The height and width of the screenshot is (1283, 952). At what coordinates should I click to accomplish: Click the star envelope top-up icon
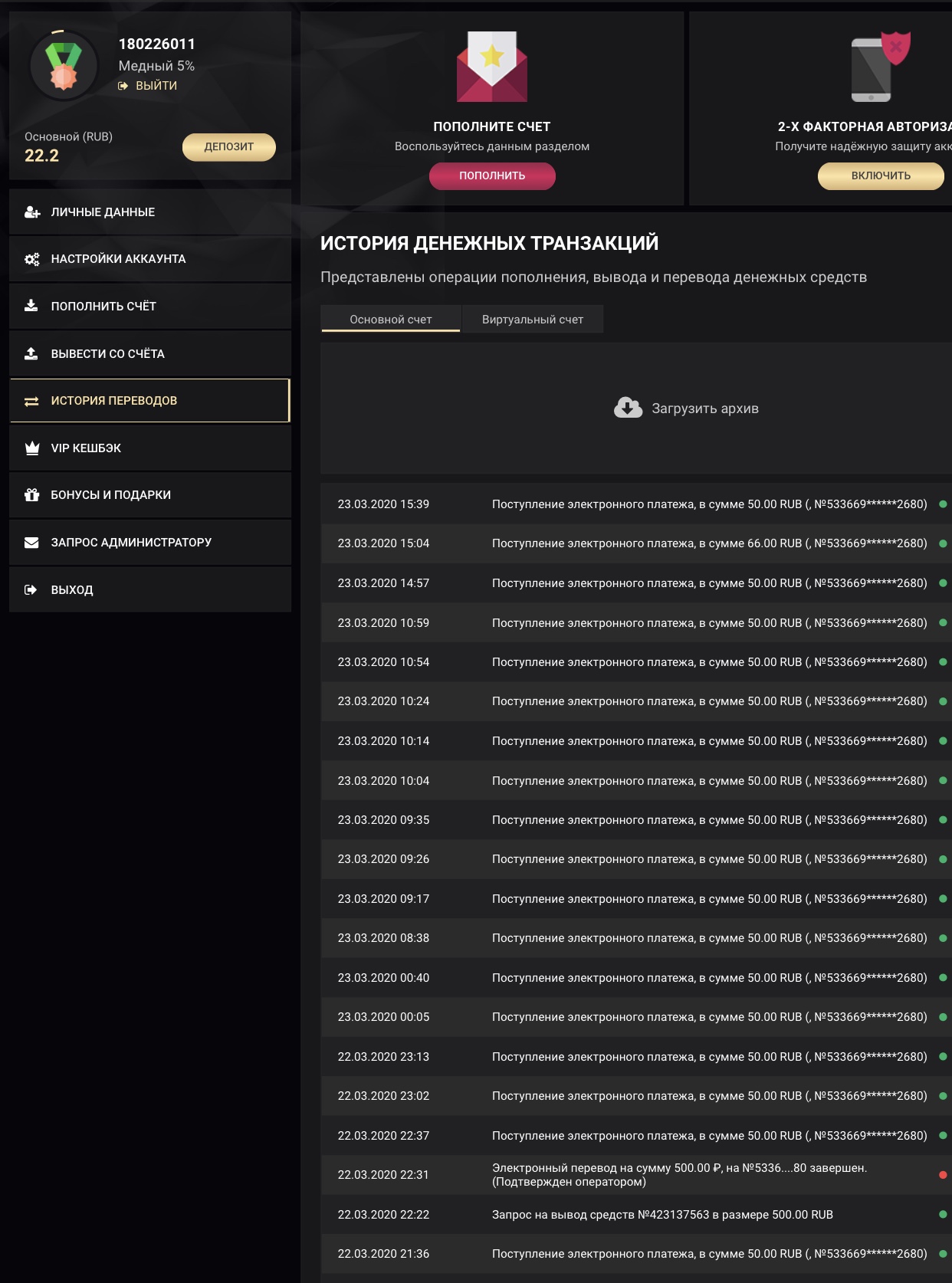click(x=492, y=67)
